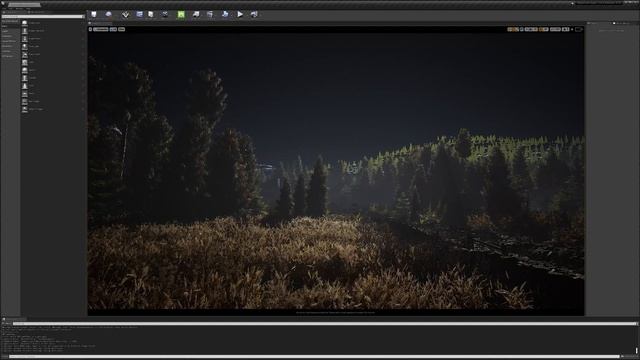Click the Play triangle in toolbar
The width and height of the screenshot is (640, 360).
point(240,14)
